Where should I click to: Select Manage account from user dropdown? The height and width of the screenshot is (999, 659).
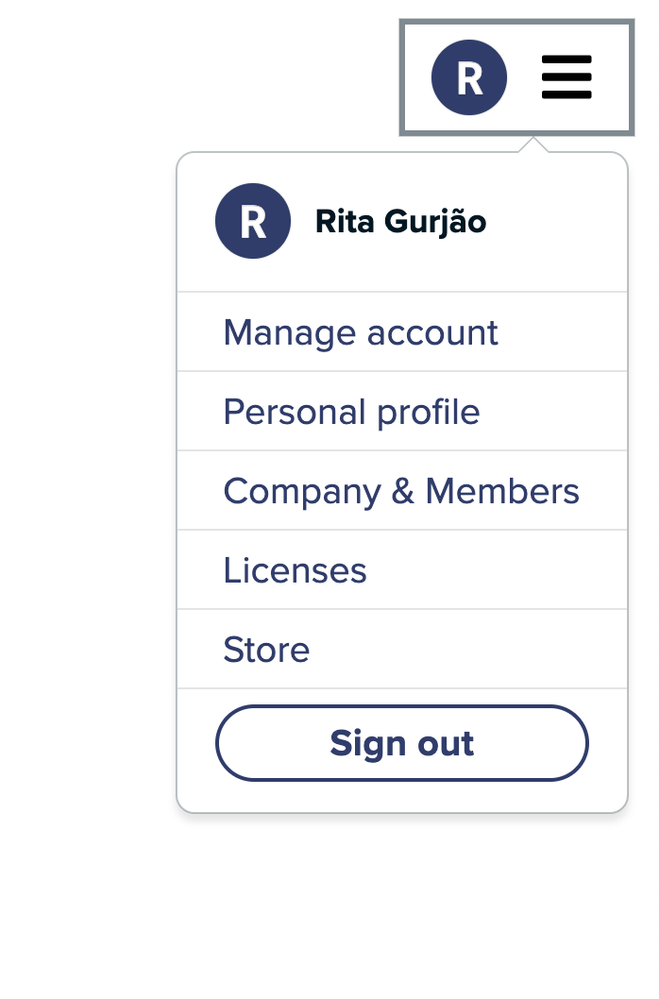click(x=402, y=332)
